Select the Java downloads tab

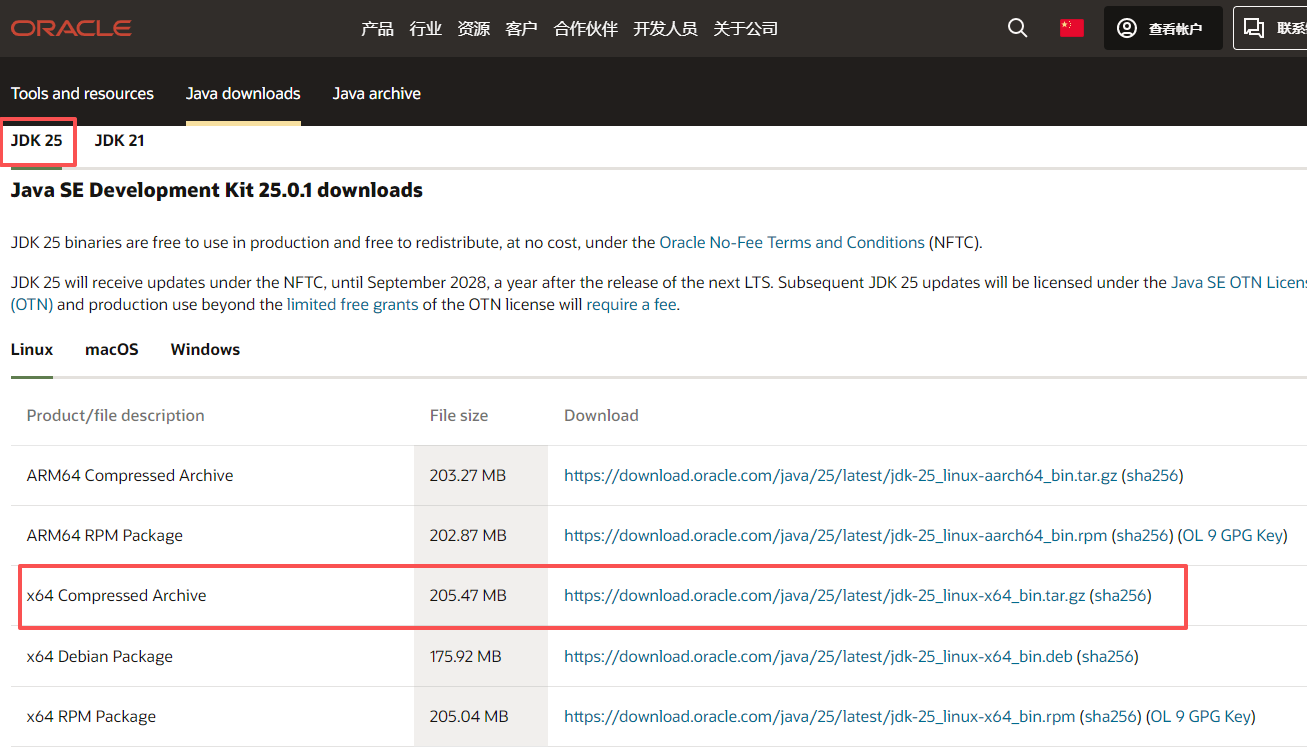[x=243, y=93]
